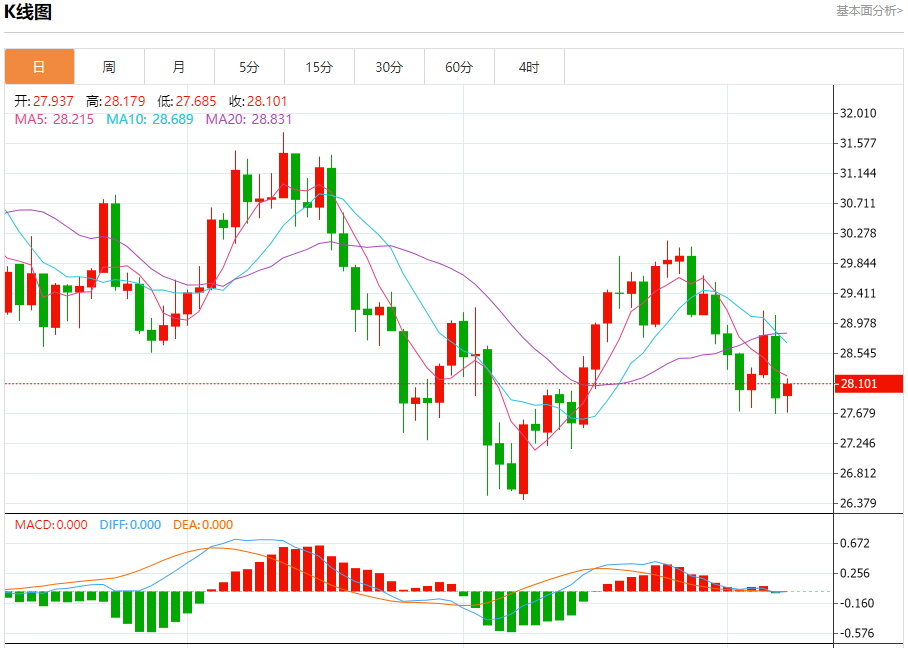Click the DEA 0.000 indicator label
The height and width of the screenshot is (648, 908).
pos(203,525)
